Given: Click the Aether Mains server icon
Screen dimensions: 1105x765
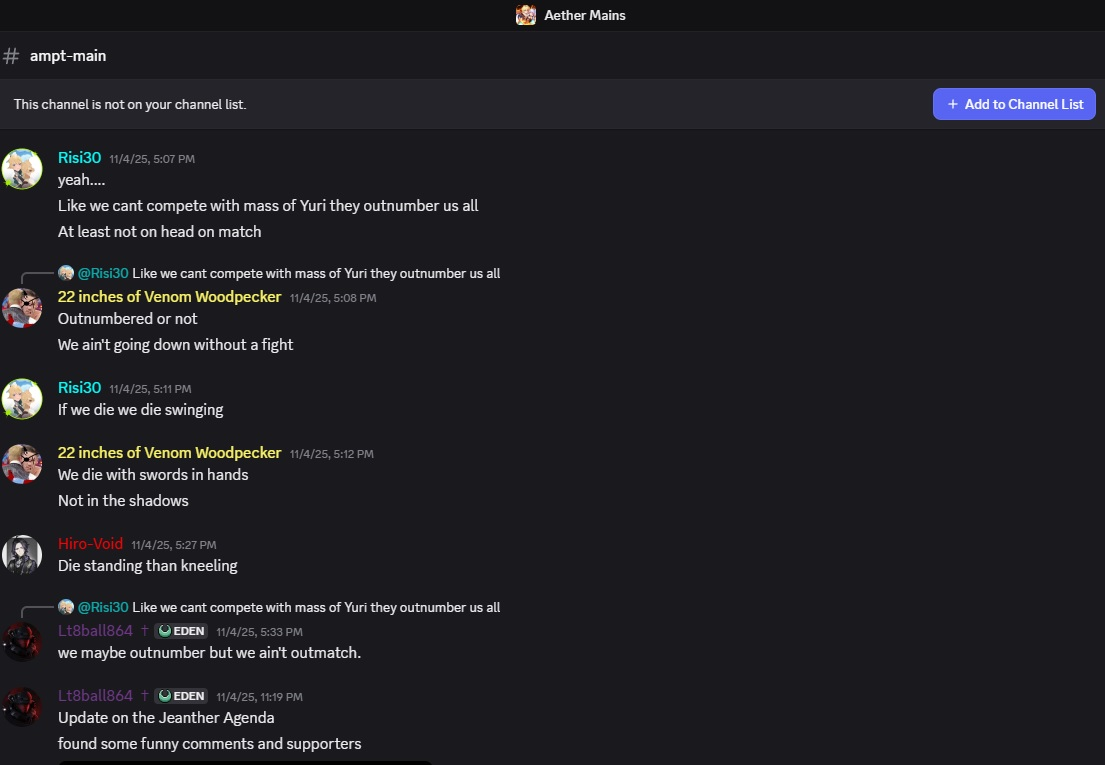Looking at the screenshot, I should pyautogui.click(x=526, y=15).
